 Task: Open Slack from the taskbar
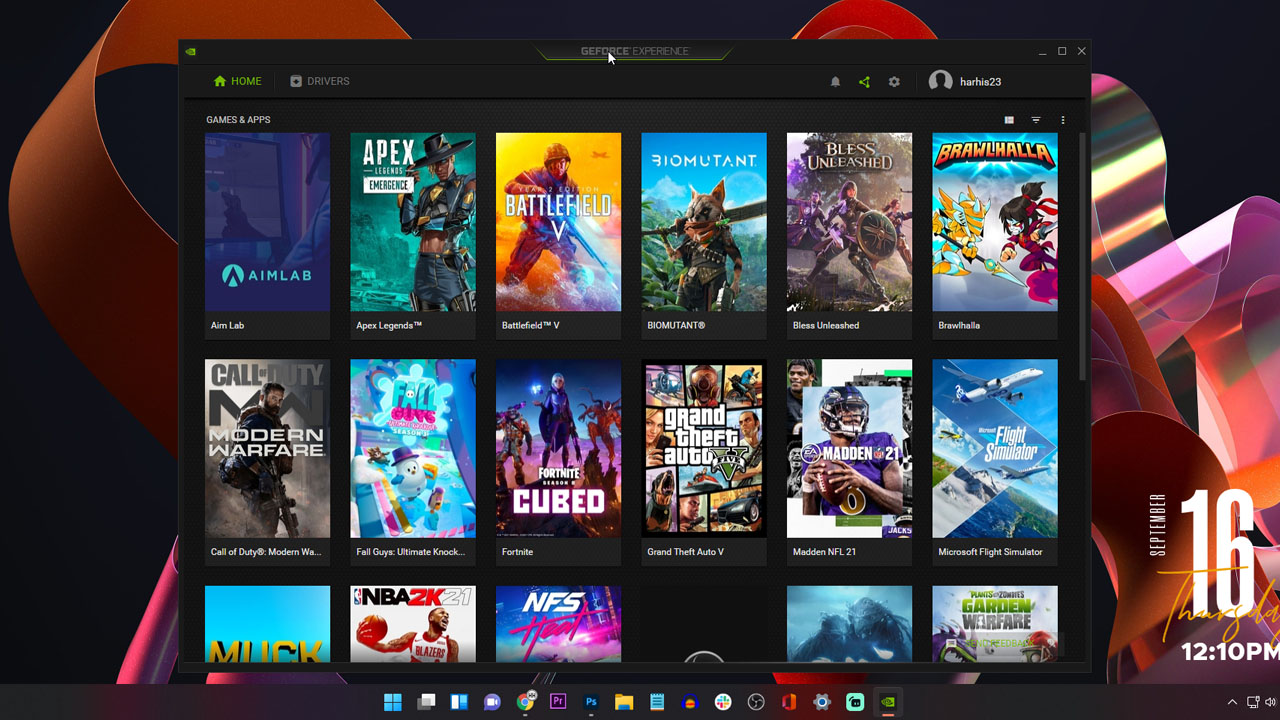point(723,702)
